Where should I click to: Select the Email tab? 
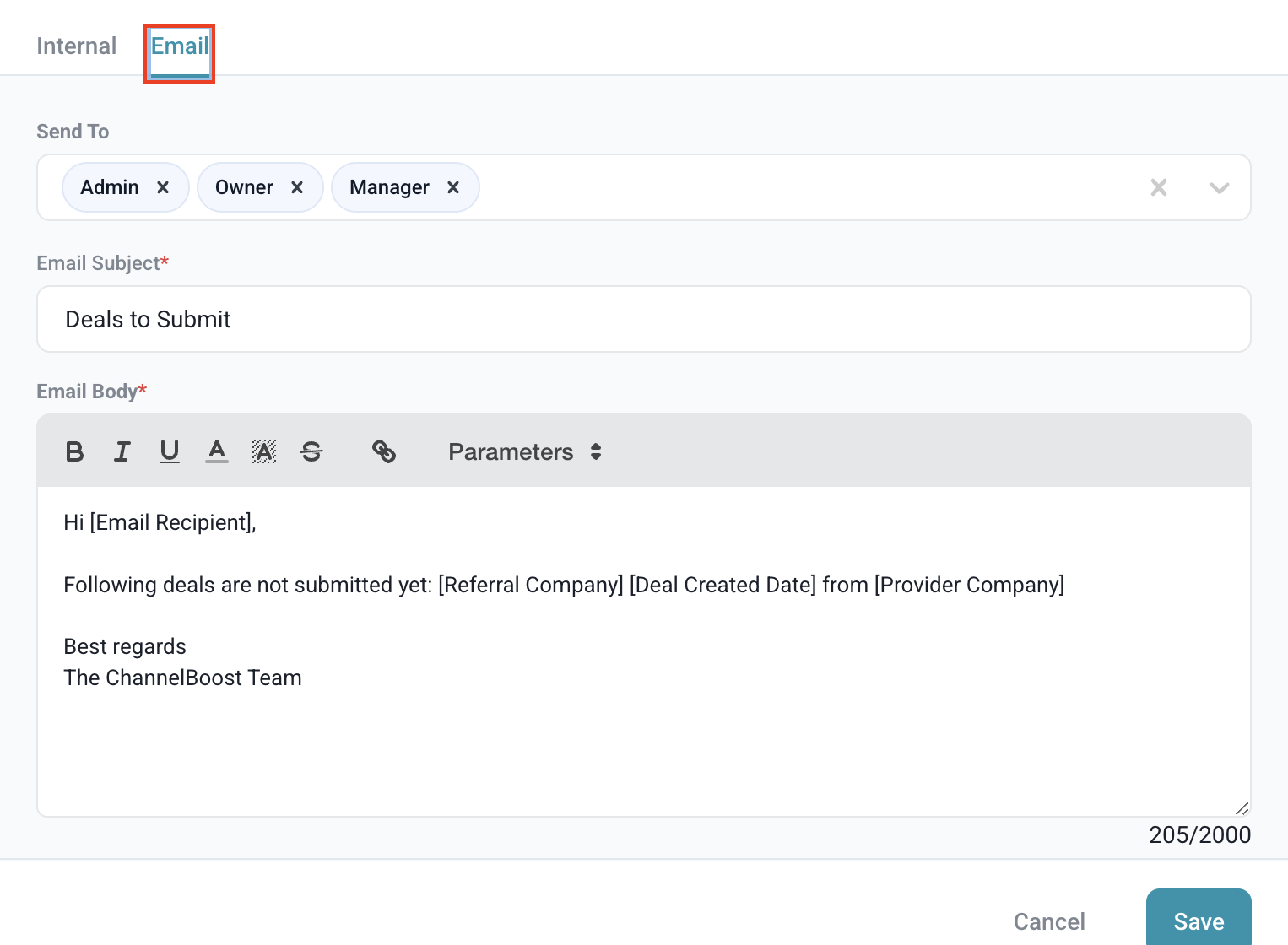[180, 46]
